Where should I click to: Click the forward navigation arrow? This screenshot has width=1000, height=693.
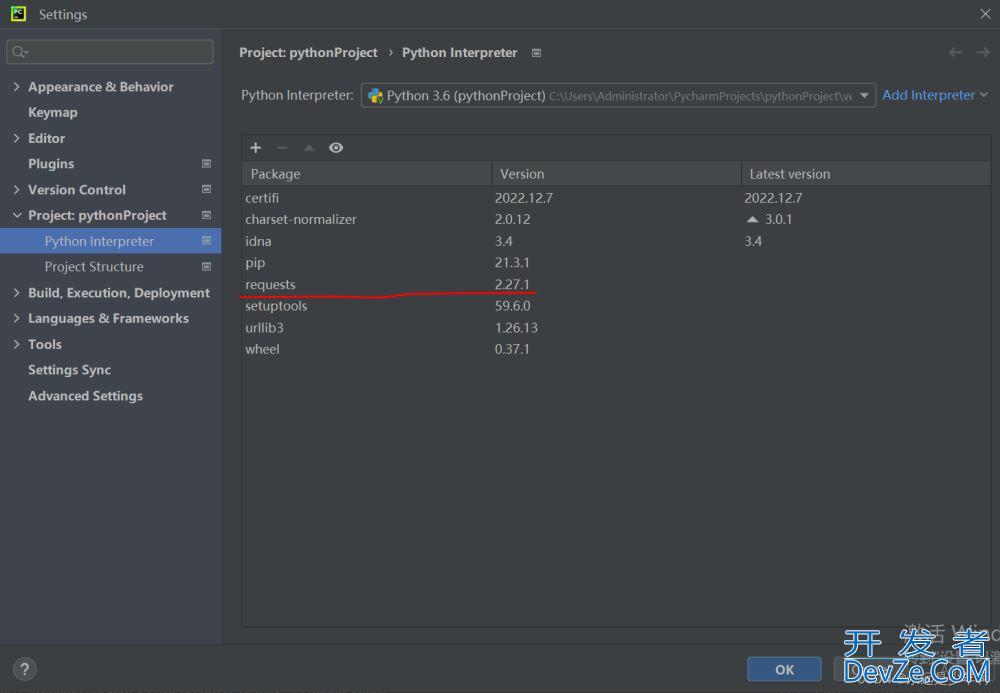(983, 52)
